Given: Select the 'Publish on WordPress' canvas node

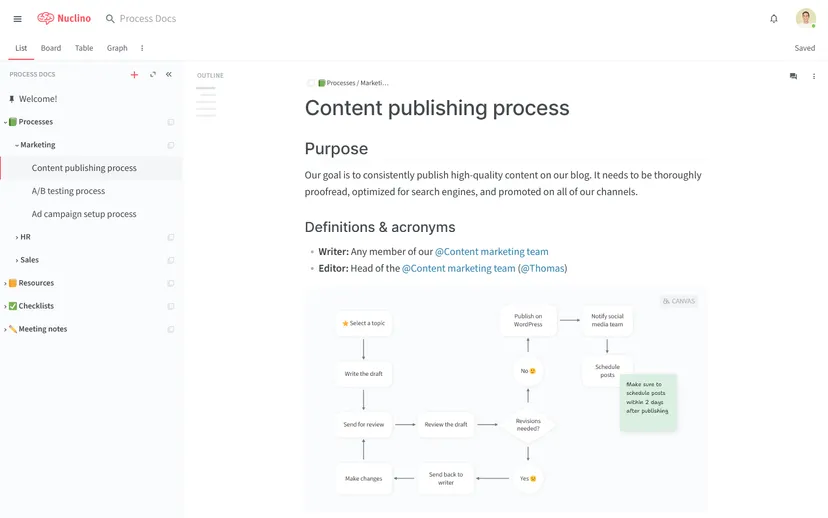Looking at the screenshot, I should (x=528, y=321).
